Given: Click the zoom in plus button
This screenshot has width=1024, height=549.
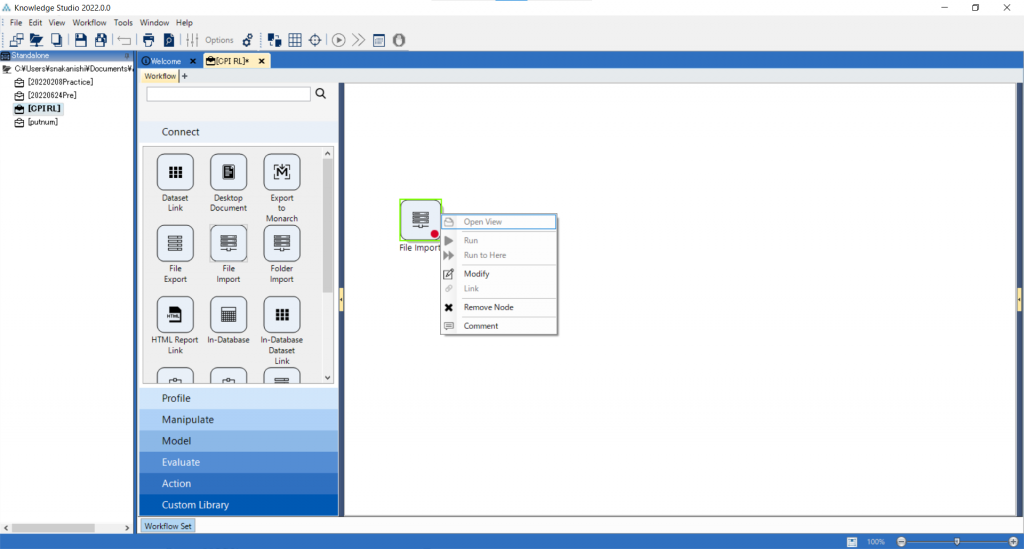Looking at the screenshot, I should tap(1013, 542).
